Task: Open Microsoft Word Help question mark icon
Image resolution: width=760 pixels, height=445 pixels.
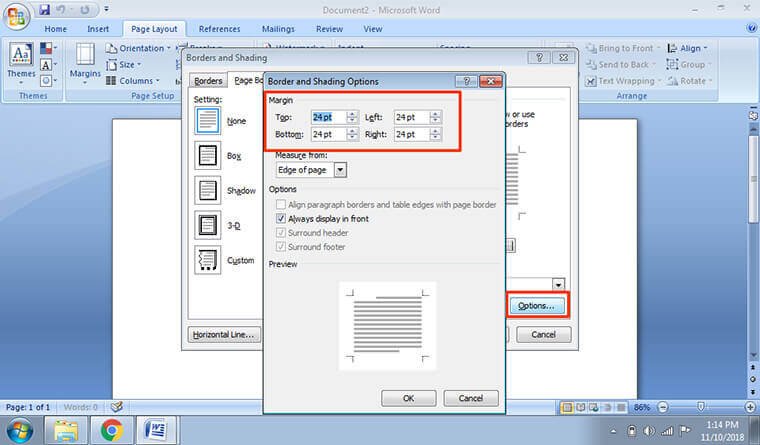Action: [x=751, y=28]
